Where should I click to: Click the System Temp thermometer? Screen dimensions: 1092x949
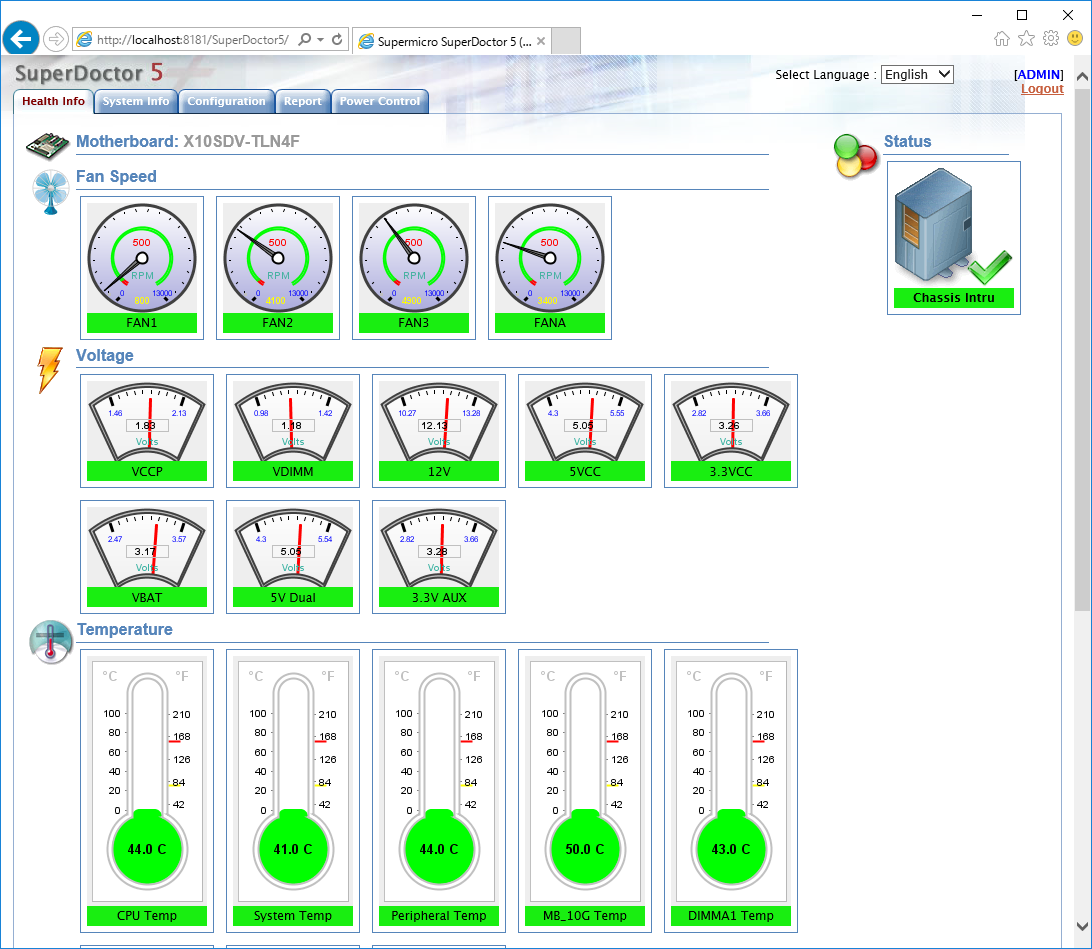tap(293, 780)
